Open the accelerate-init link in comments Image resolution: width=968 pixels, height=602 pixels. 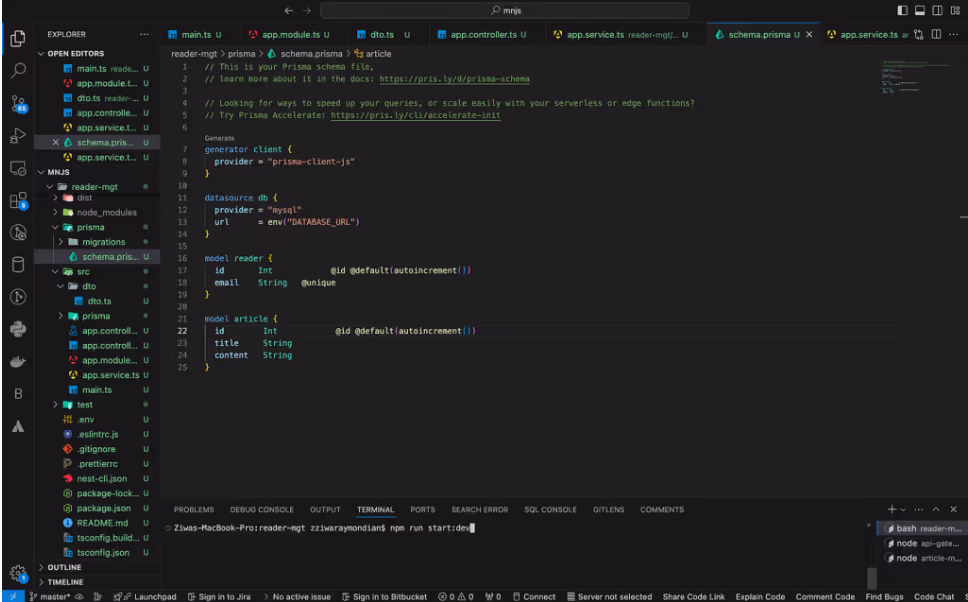(415, 115)
